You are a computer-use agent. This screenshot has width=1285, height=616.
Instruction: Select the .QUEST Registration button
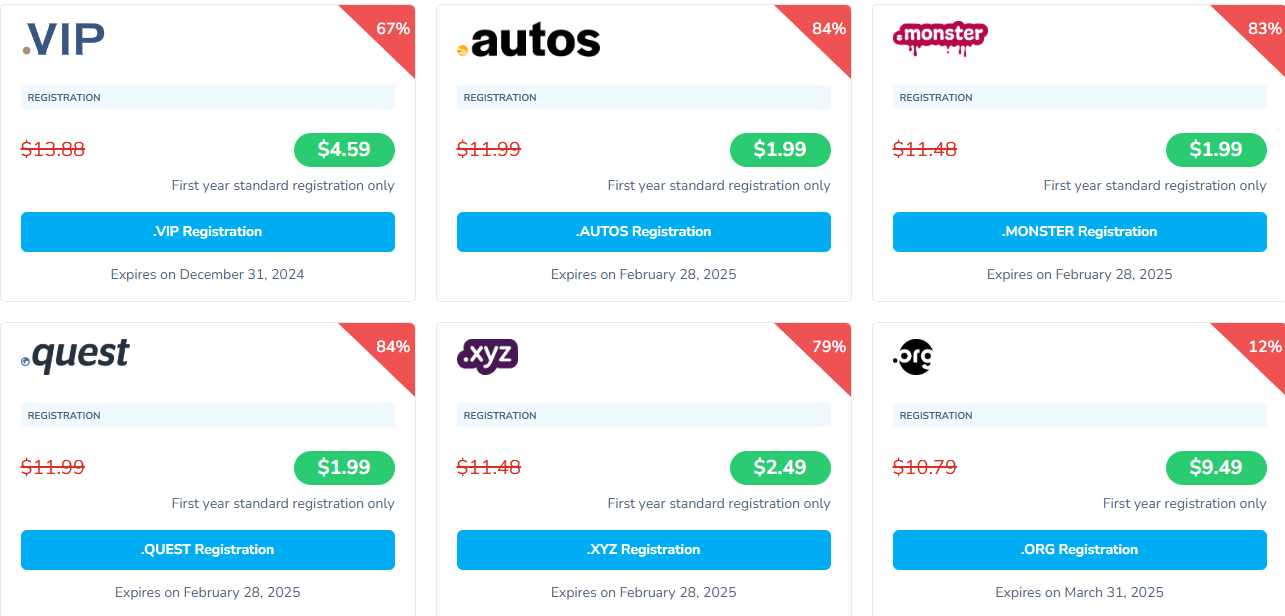207,549
